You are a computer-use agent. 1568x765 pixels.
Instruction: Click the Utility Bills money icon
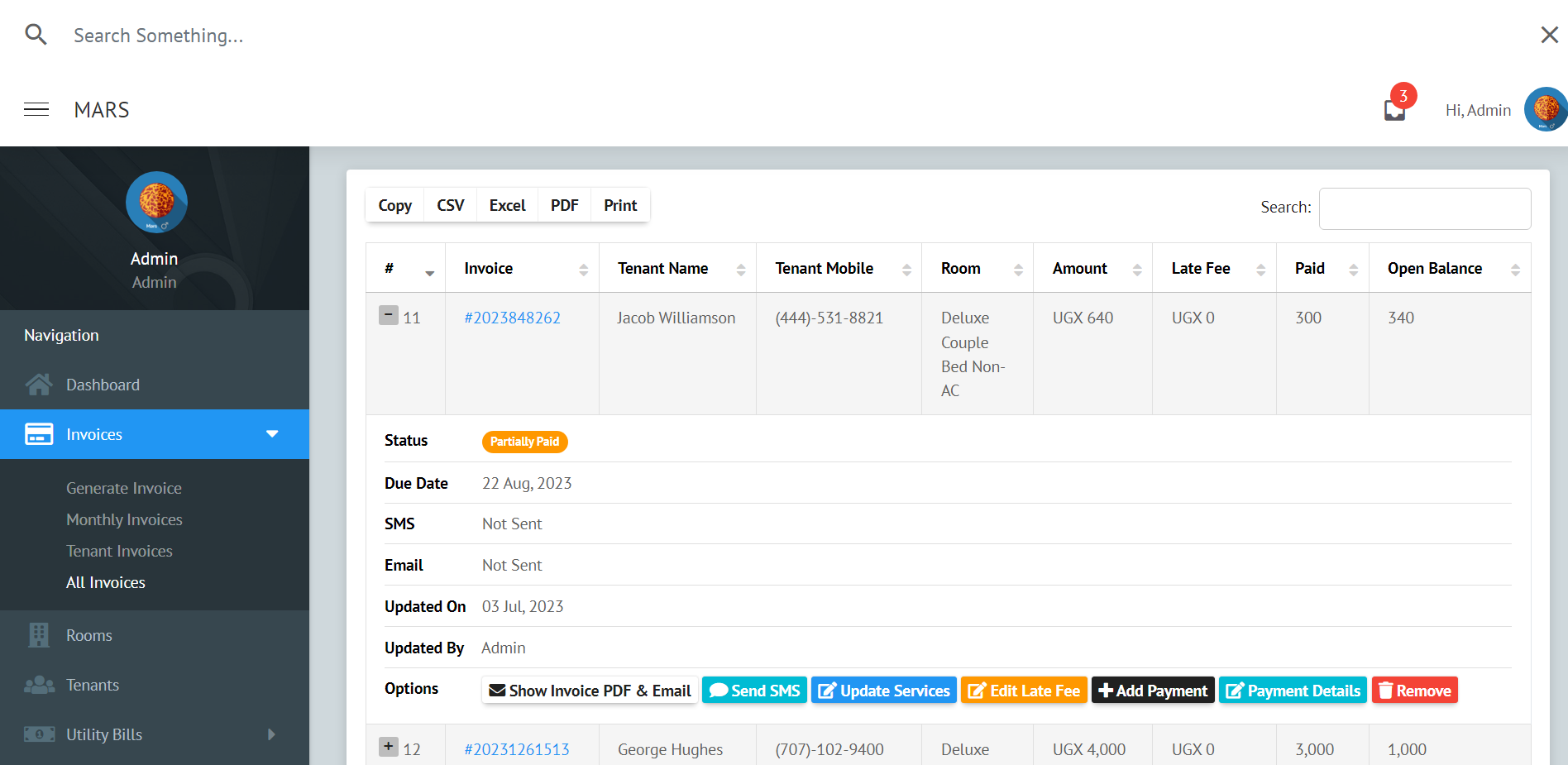(39, 734)
